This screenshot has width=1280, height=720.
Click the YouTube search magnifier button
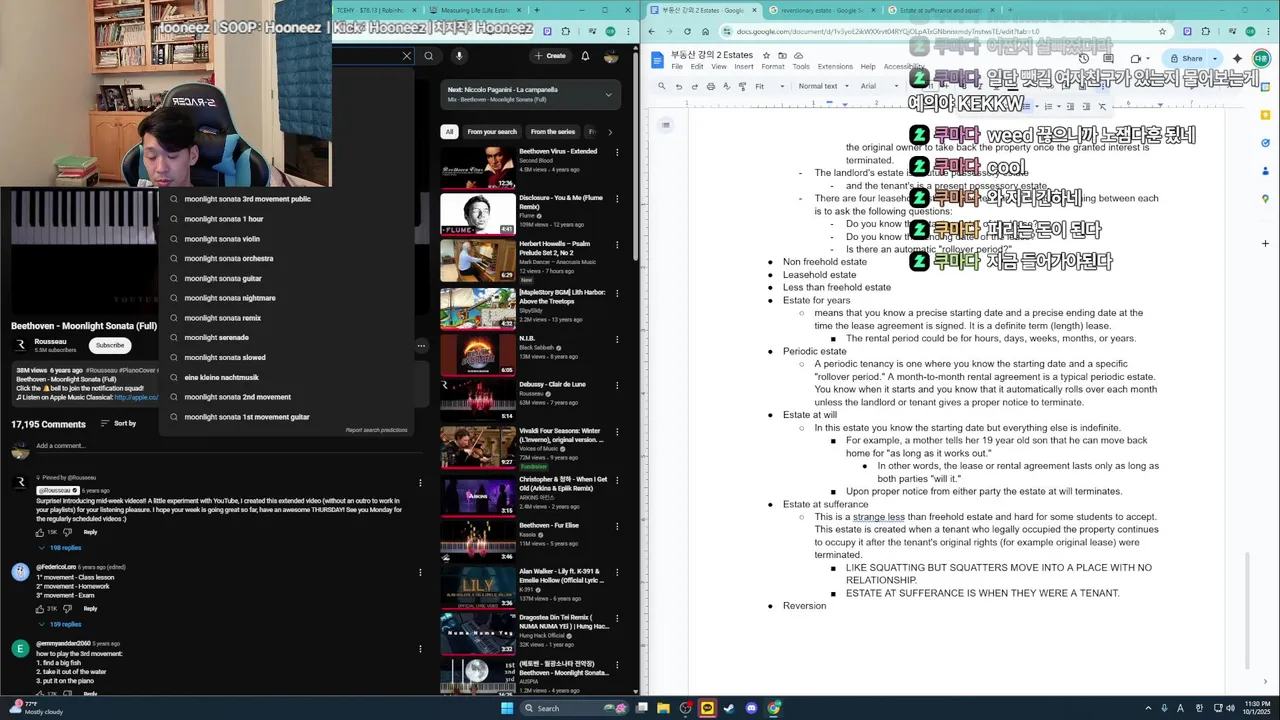pyautogui.click(x=428, y=56)
